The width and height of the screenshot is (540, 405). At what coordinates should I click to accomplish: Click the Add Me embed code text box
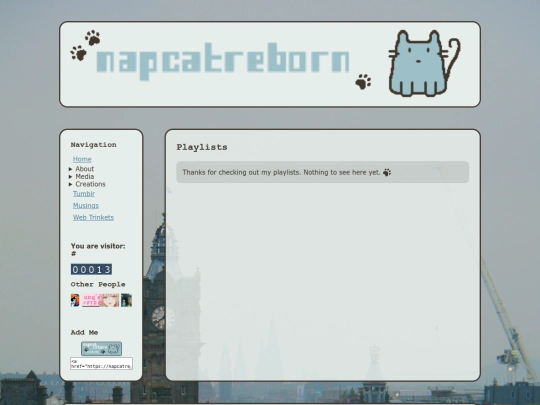point(101,364)
